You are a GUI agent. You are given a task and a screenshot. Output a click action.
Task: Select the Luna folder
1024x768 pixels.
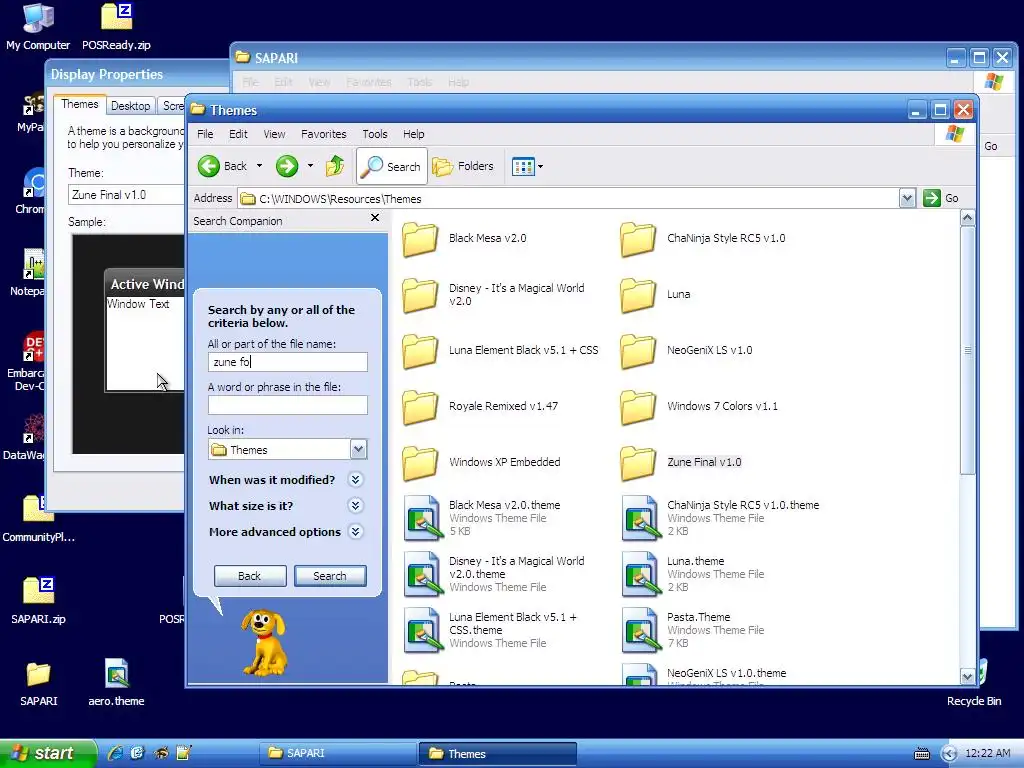pyautogui.click(x=655, y=295)
